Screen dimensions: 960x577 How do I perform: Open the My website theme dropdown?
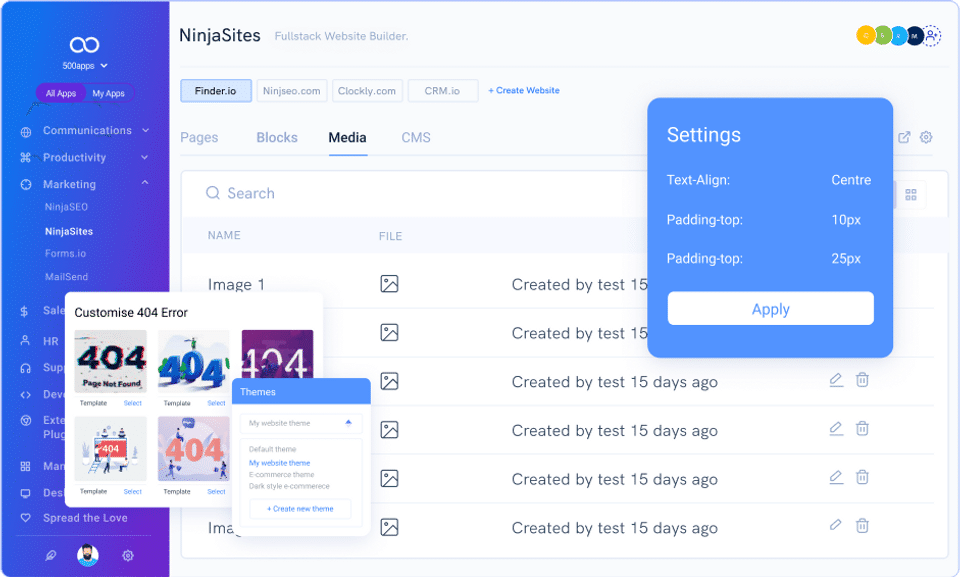[300, 423]
